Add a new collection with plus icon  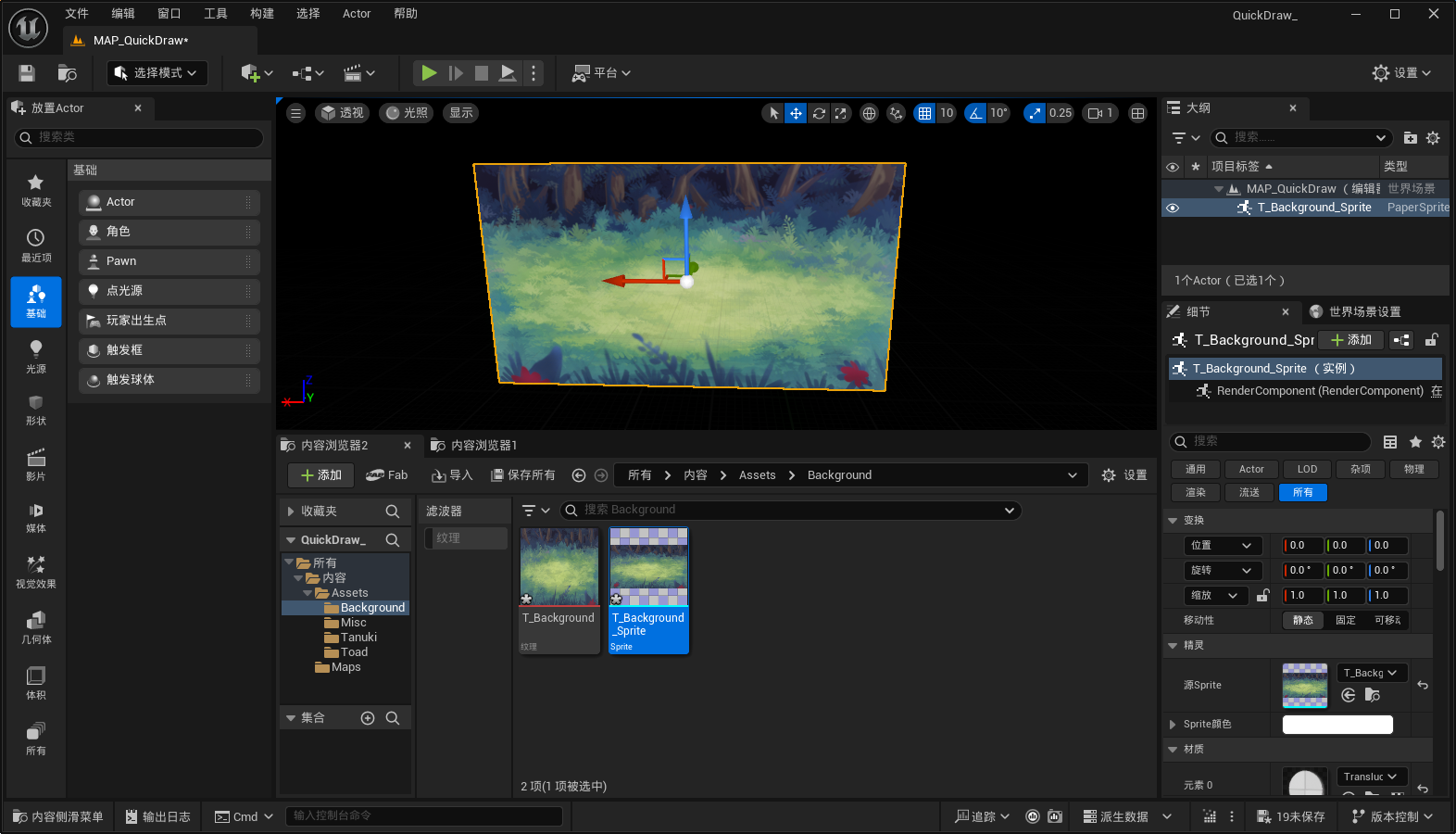368,718
